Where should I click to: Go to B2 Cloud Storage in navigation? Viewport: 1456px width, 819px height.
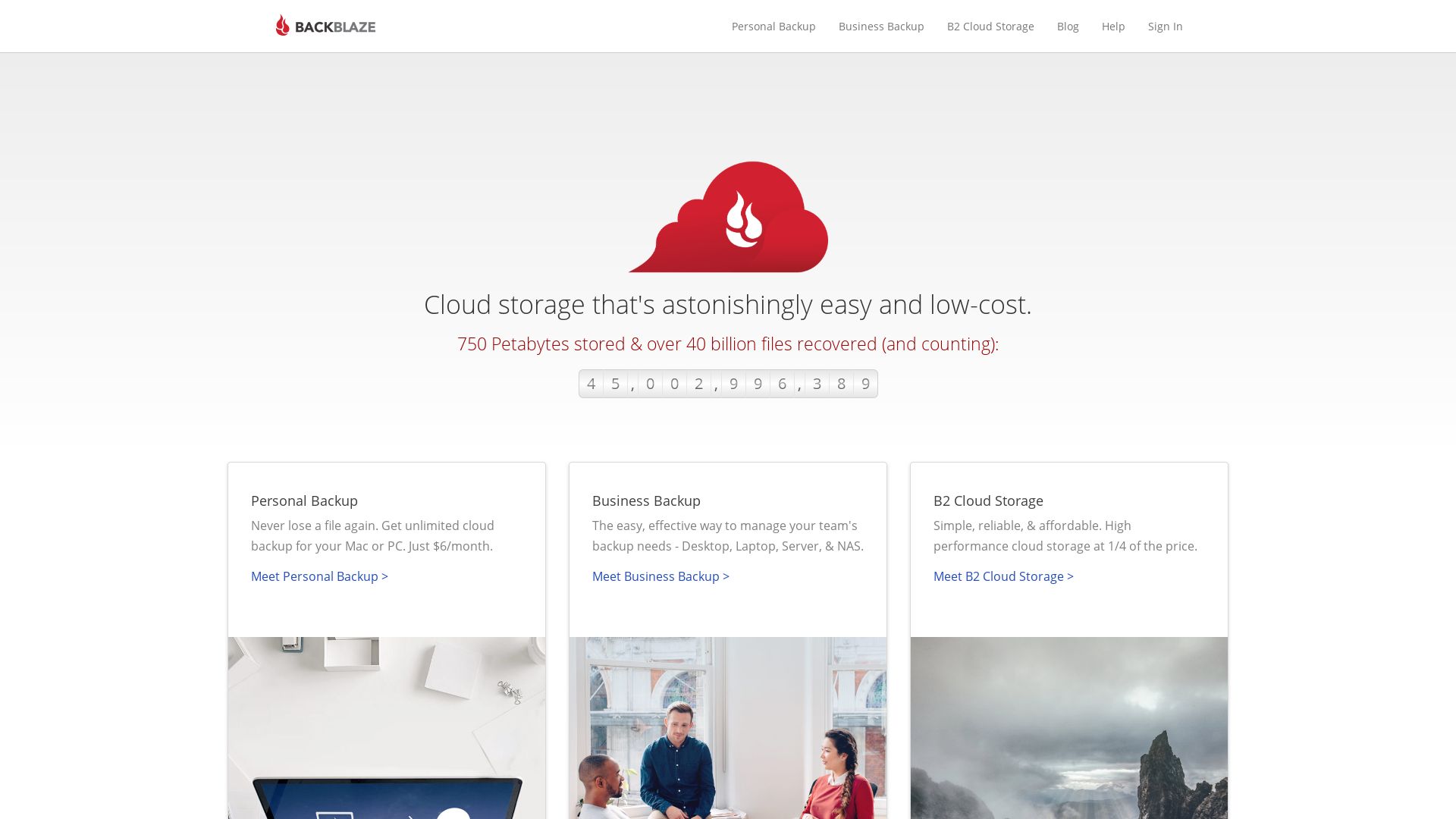coord(990,27)
